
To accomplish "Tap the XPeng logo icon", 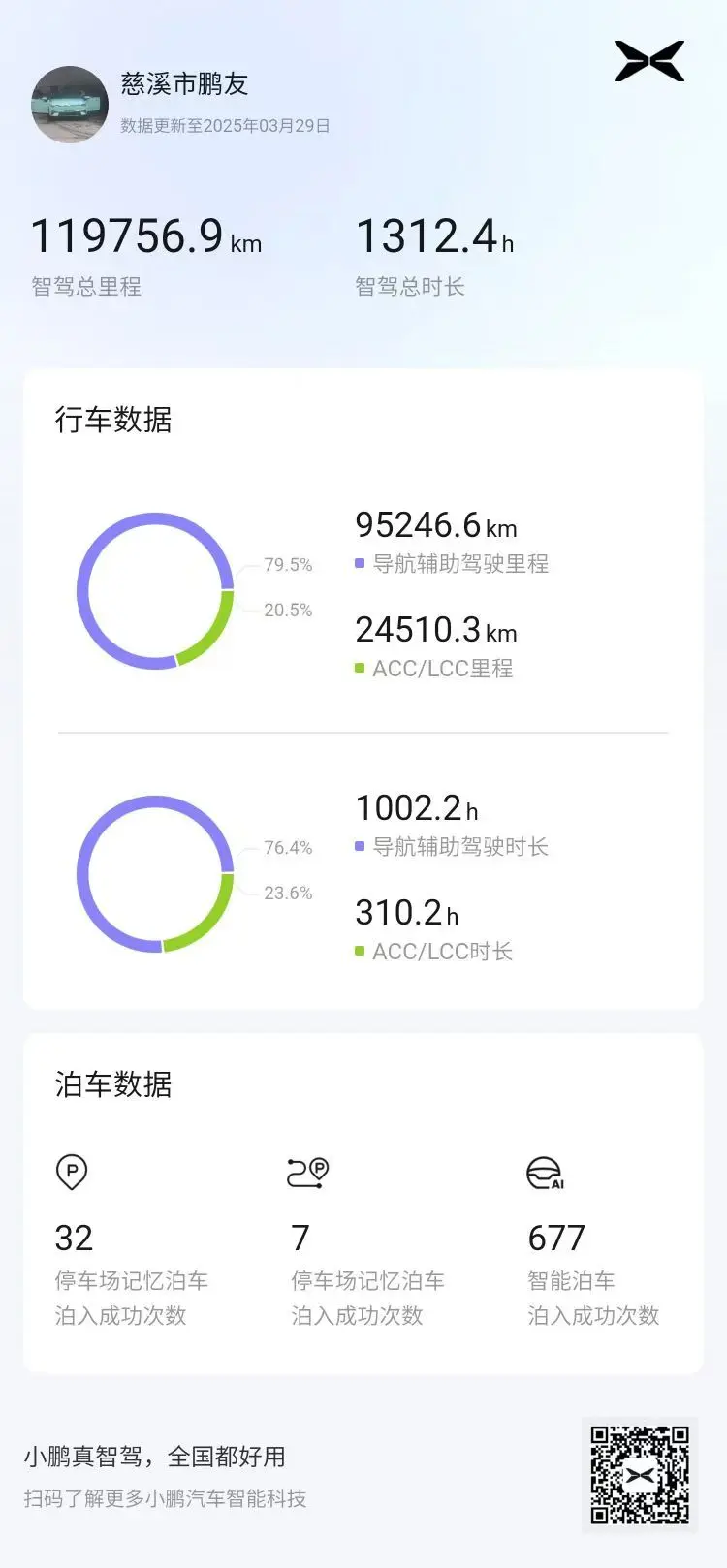I will point(648,62).
